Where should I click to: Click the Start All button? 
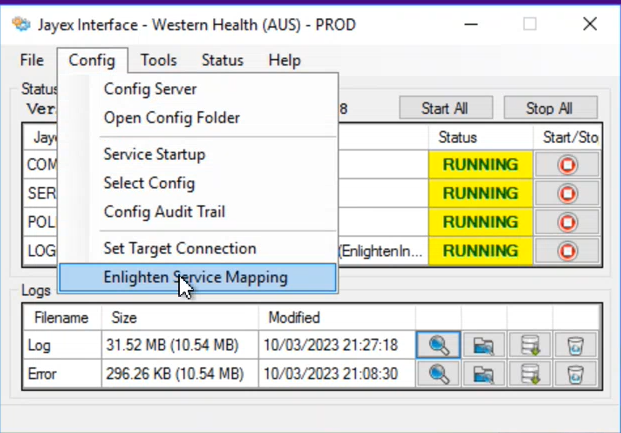(x=446, y=108)
